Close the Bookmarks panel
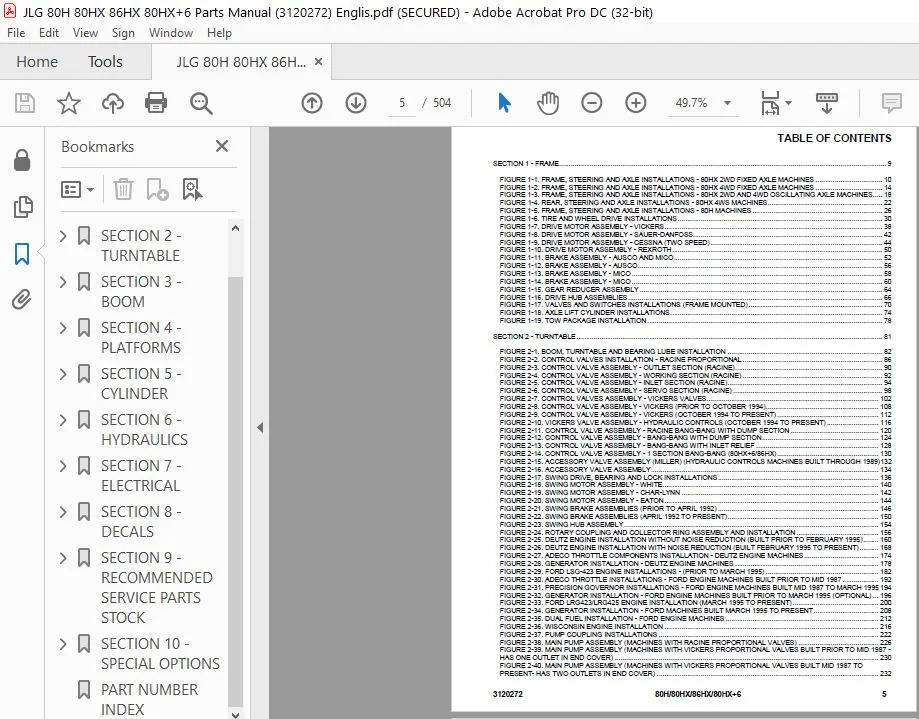Image resolution: width=919 pixels, height=719 pixels. pos(222,146)
